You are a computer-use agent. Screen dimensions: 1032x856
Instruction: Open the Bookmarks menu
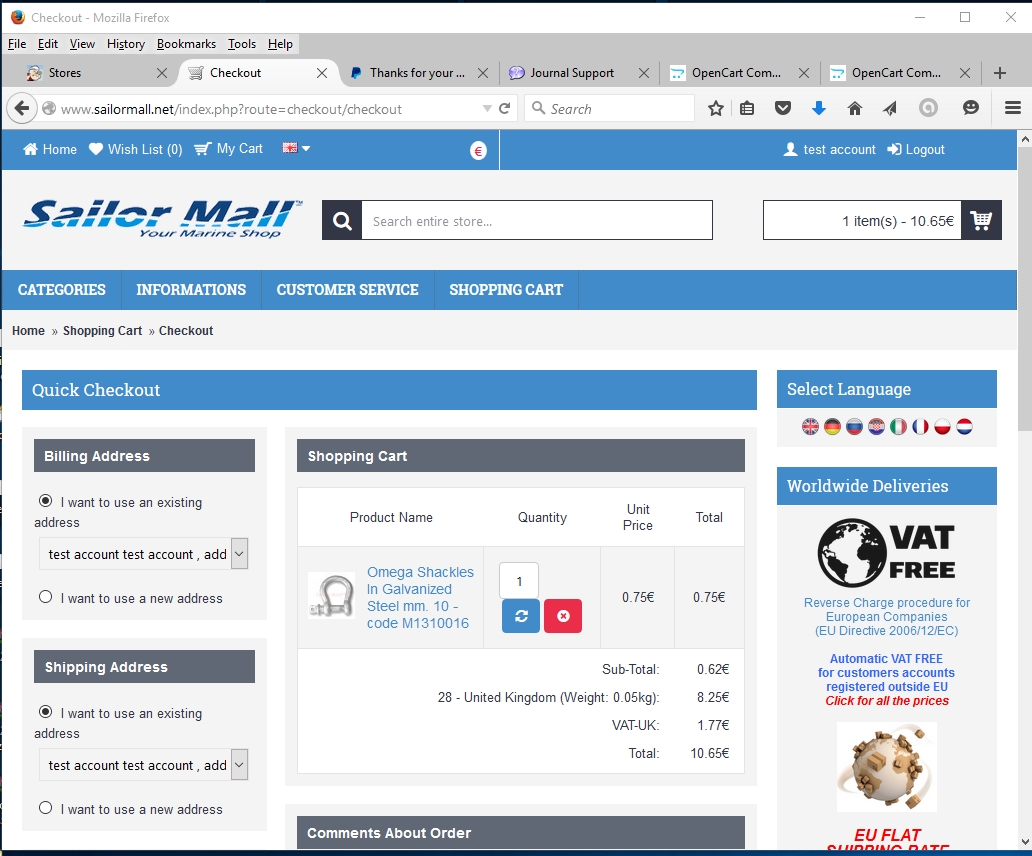pos(186,44)
